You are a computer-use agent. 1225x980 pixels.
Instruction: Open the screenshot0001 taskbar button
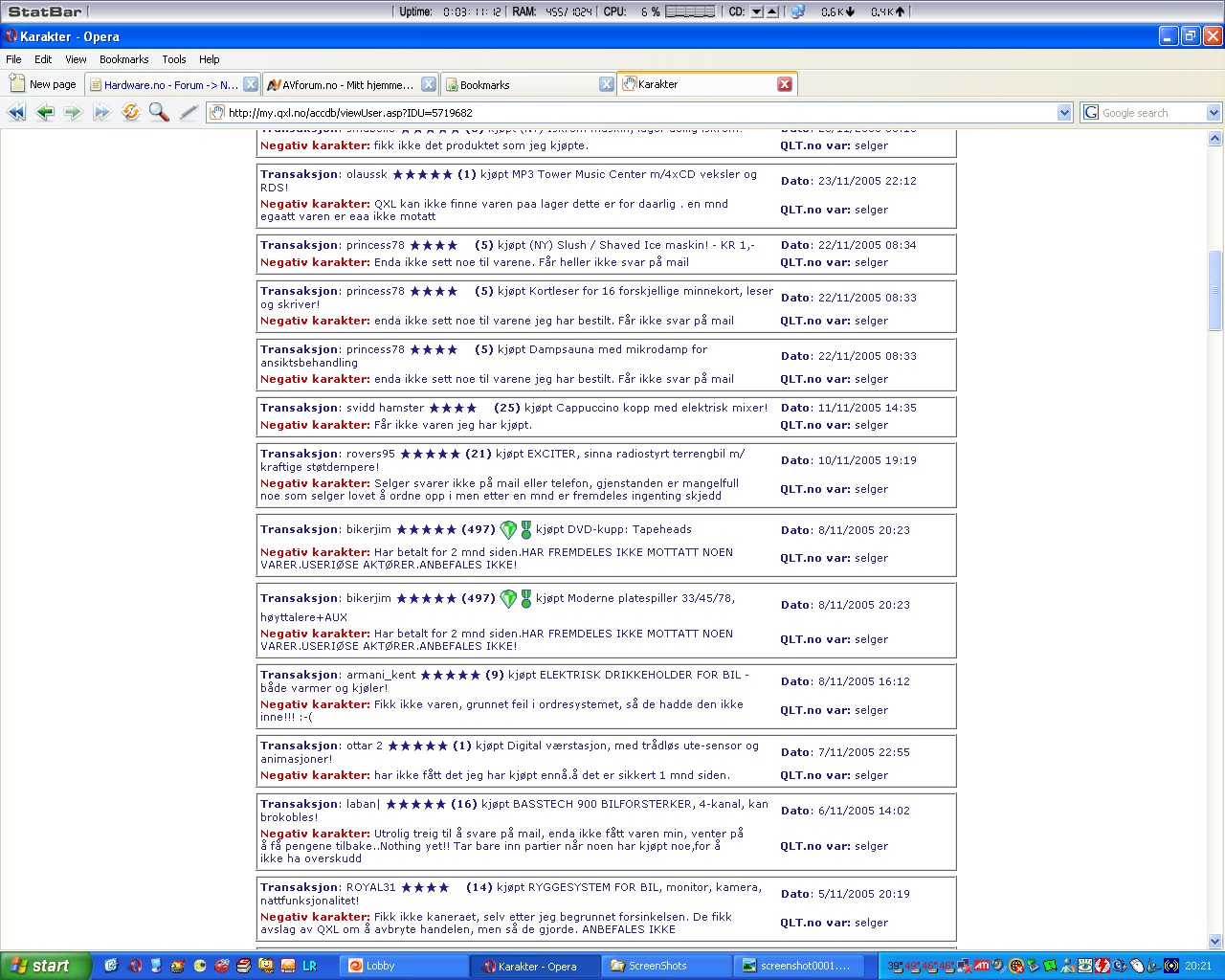coord(801,966)
